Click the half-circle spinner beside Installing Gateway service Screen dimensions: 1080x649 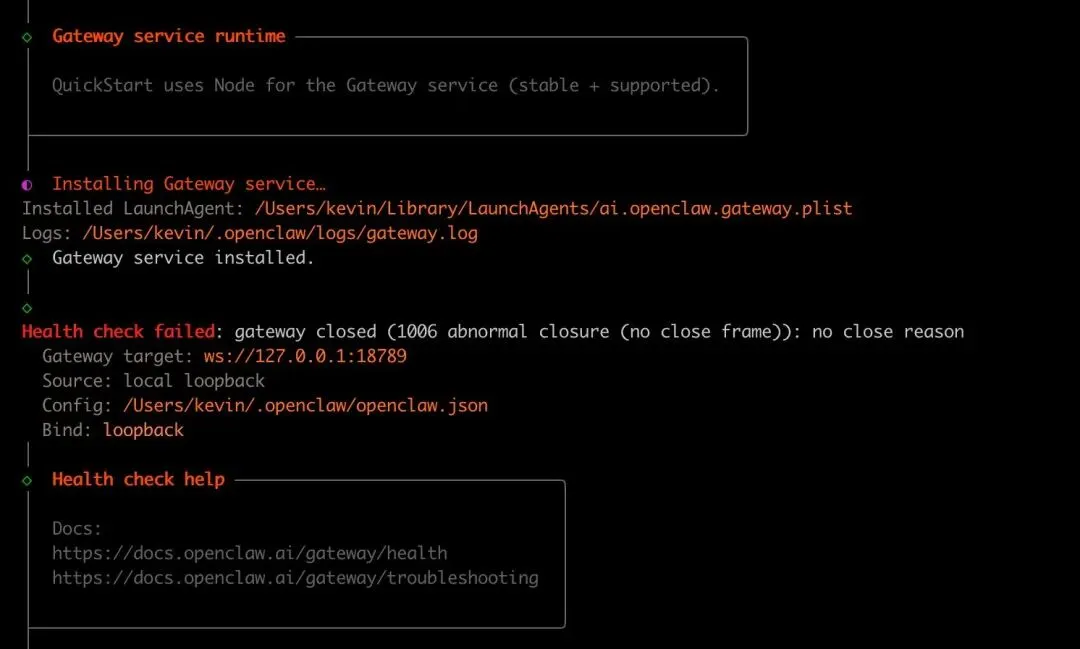pyautogui.click(x=27, y=185)
